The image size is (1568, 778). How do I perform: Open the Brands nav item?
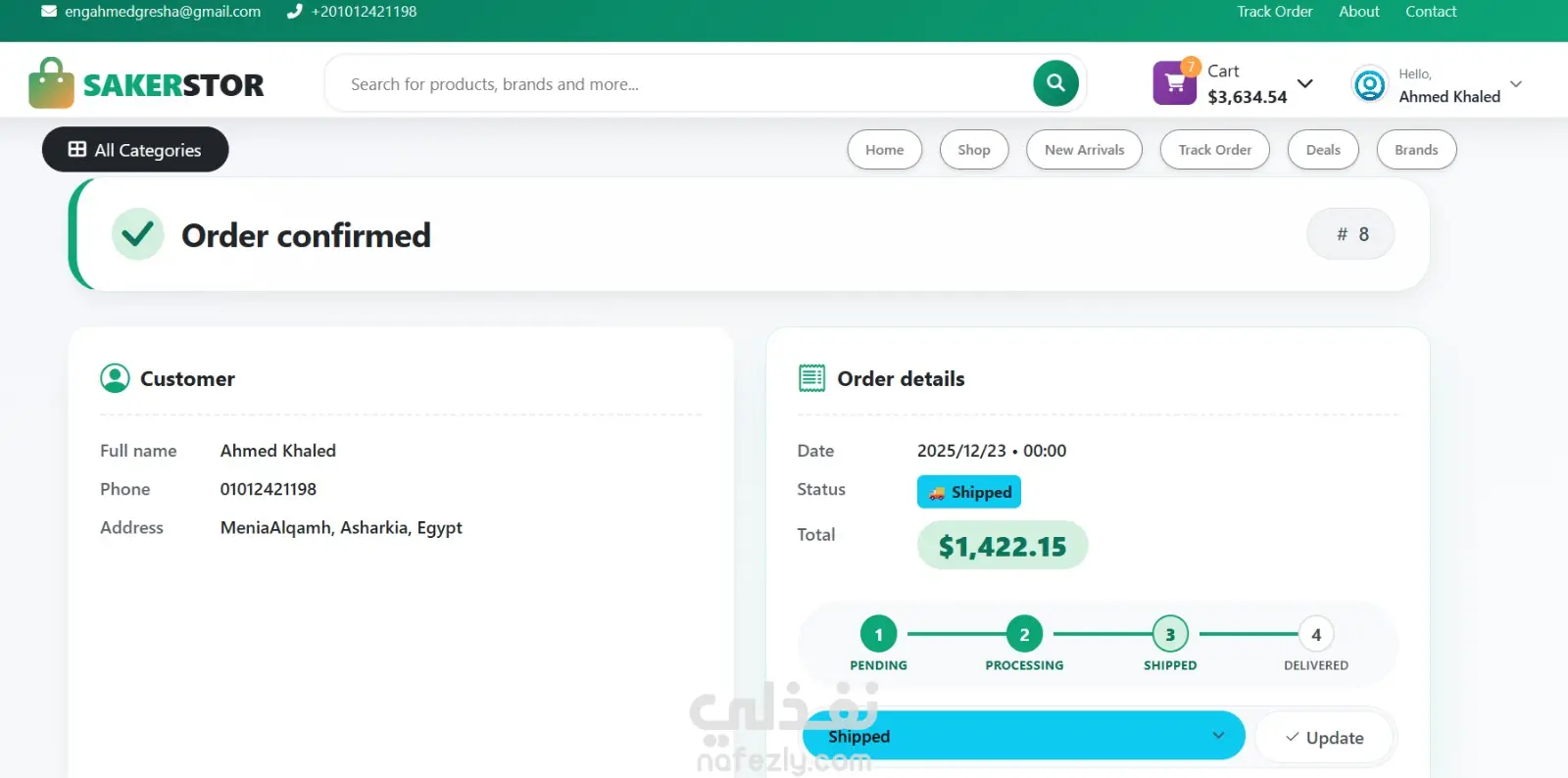(x=1416, y=150)
